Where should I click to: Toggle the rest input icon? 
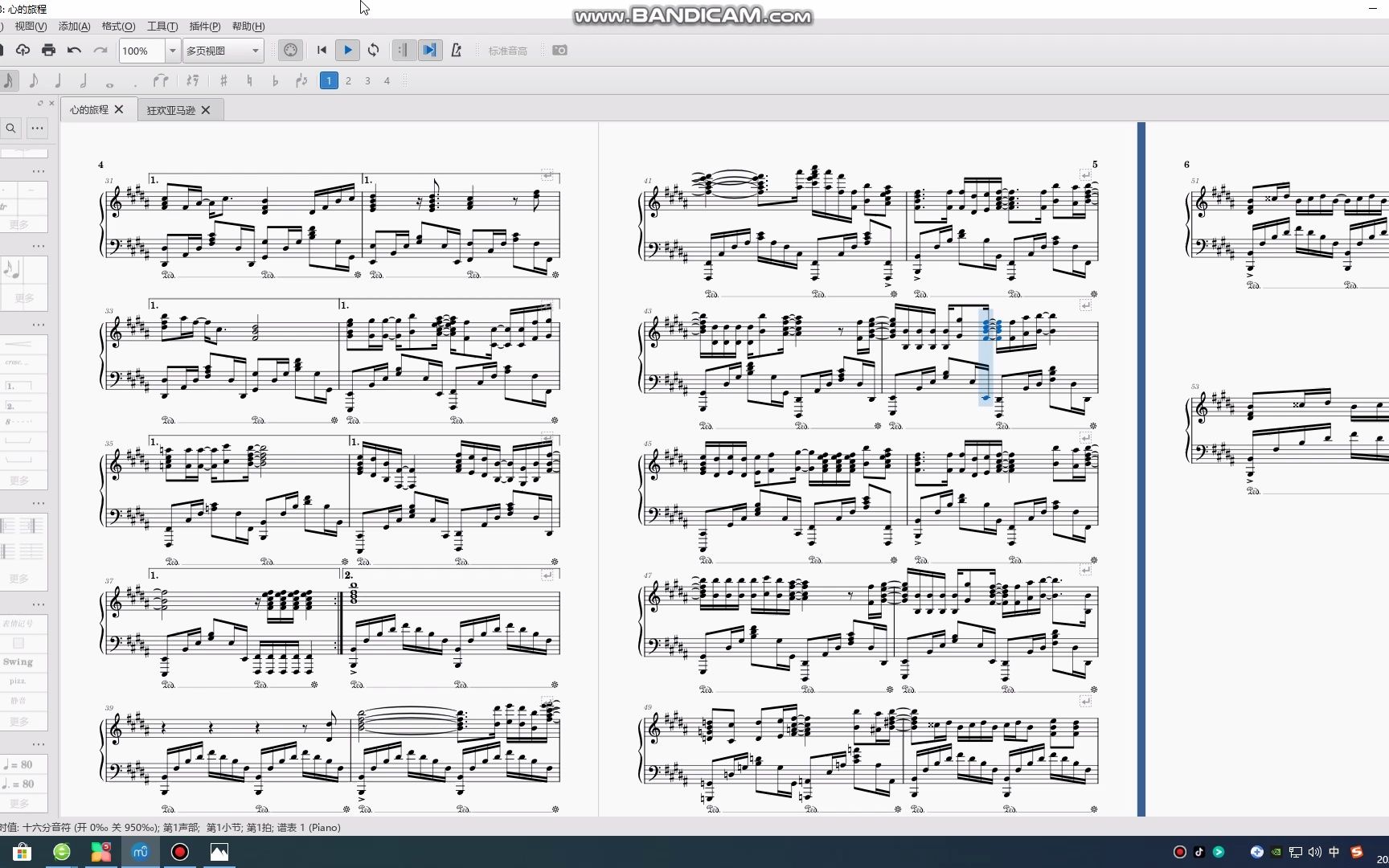click(x=192, y=80)
